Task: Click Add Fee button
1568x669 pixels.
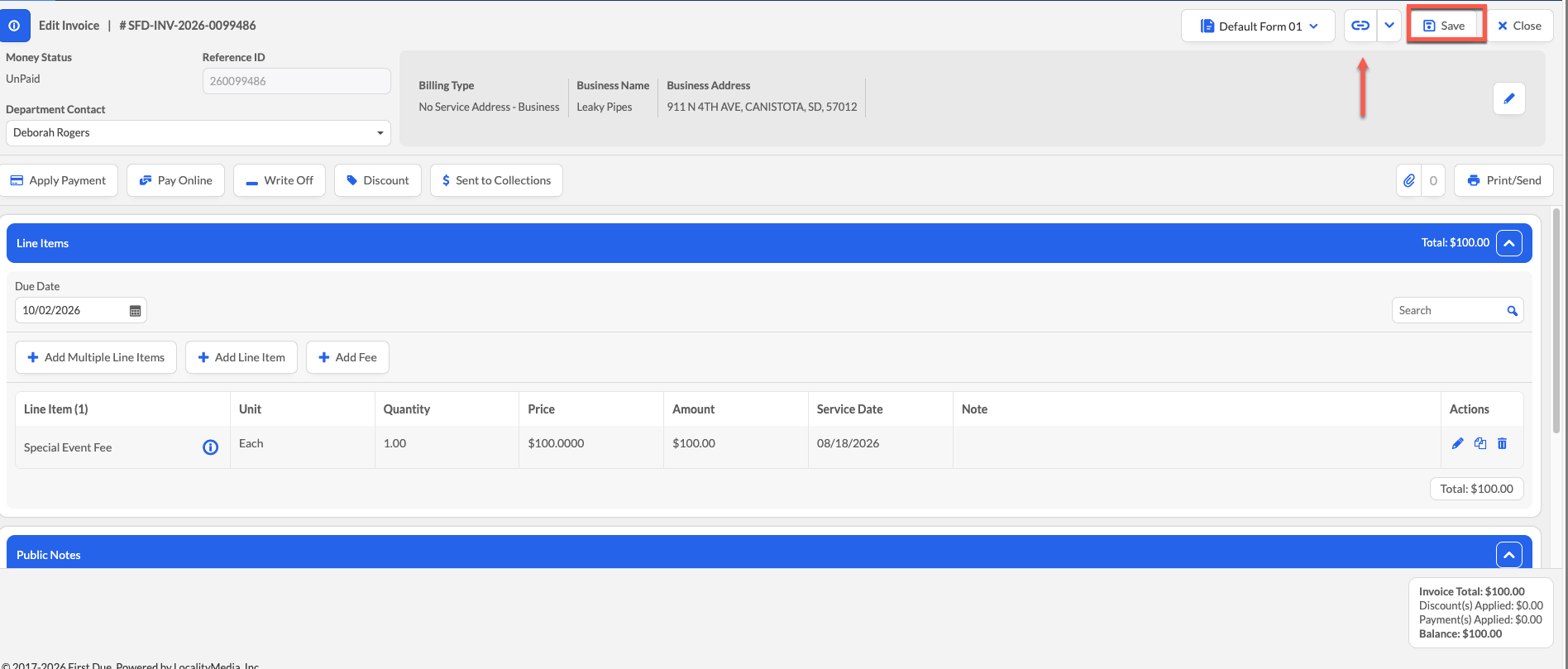Action: pos(347,357)
